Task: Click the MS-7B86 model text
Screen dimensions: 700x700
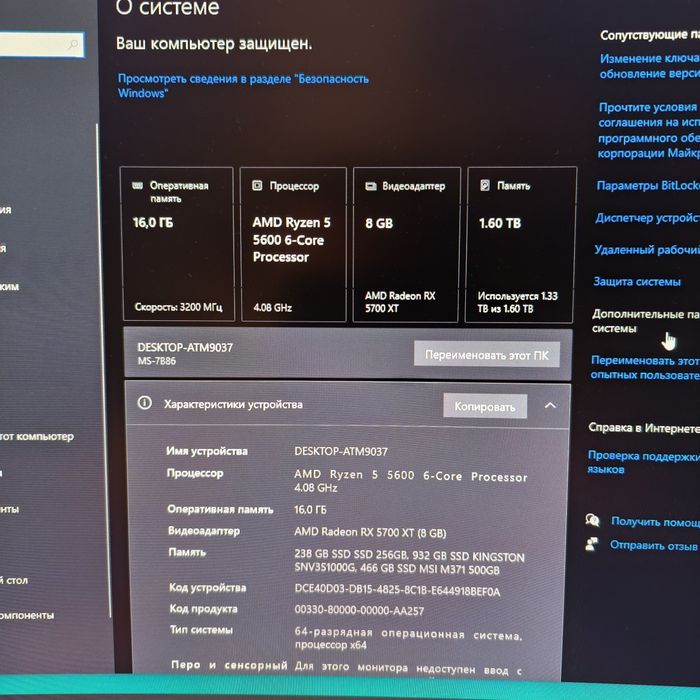Action: (157, 361)
